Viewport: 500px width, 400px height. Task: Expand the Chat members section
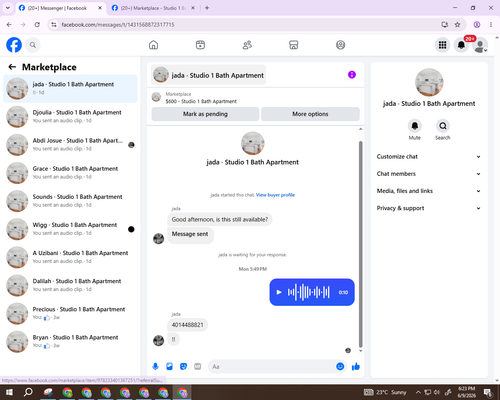tap(429, 174)
